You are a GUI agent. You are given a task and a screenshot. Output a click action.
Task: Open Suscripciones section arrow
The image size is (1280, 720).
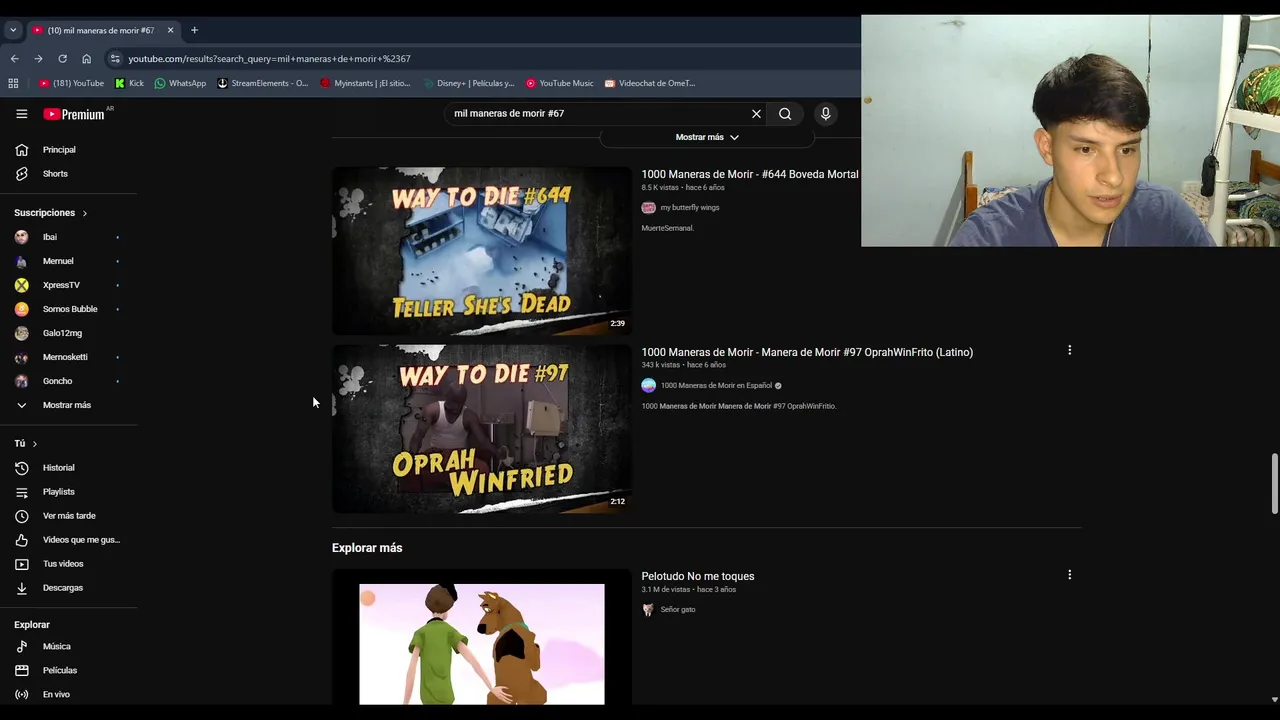pyautogui.click(x=85, y=213)
